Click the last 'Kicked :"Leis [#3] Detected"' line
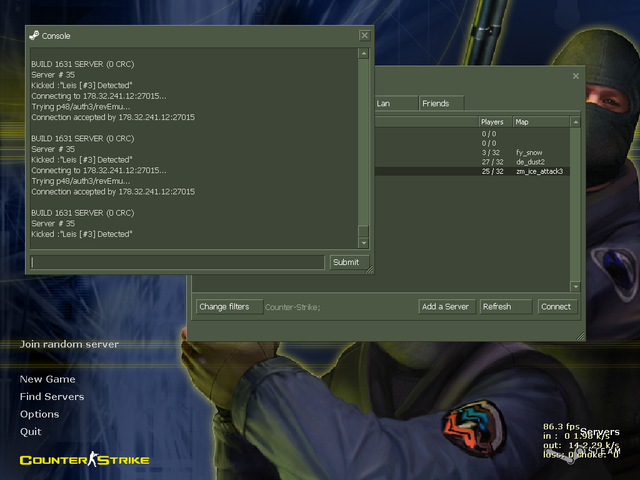The width and height of the screenshot is (640, 480). (x=82, y=234)
